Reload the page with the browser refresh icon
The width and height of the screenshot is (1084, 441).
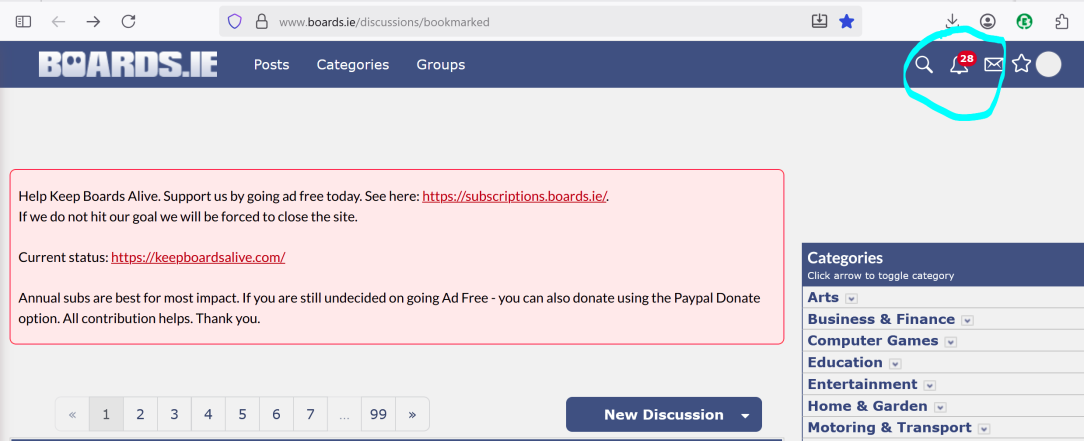click(x=128, y=21)
